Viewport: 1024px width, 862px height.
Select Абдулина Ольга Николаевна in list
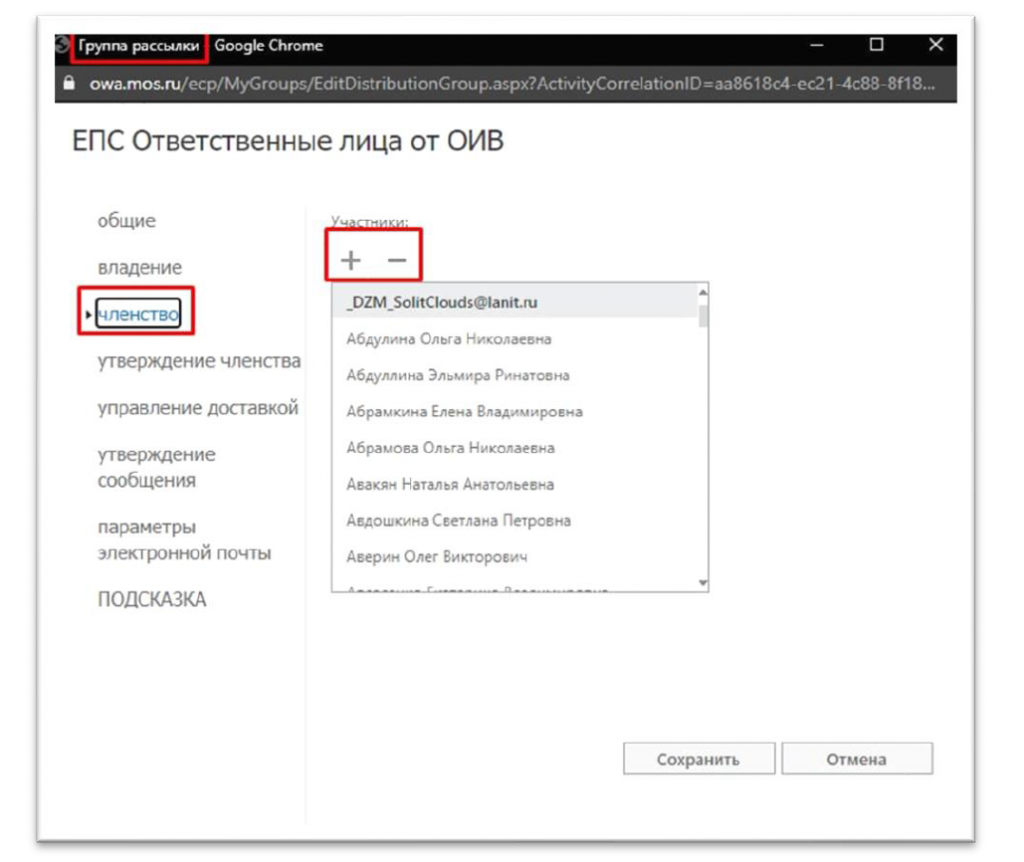click(x=448, y=339)
